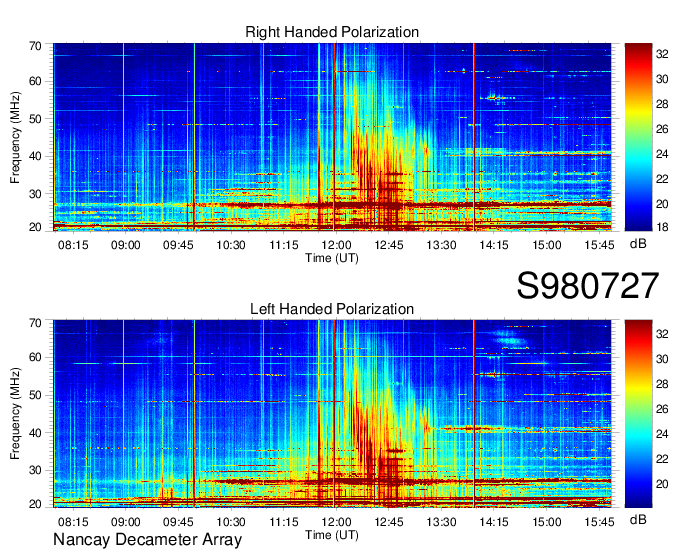Click 60 MHz tick on right-handed plot
680x552 pixels.
36,81
